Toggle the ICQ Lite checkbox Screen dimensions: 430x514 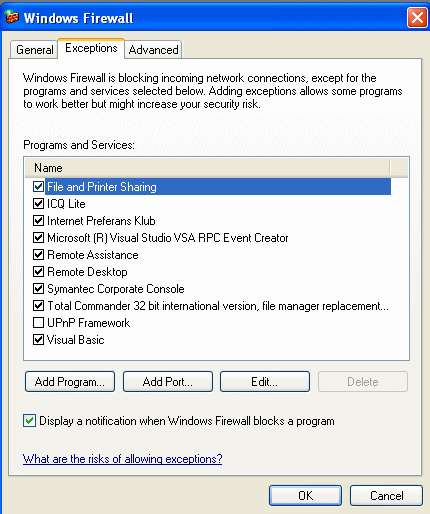click(38, 203)
